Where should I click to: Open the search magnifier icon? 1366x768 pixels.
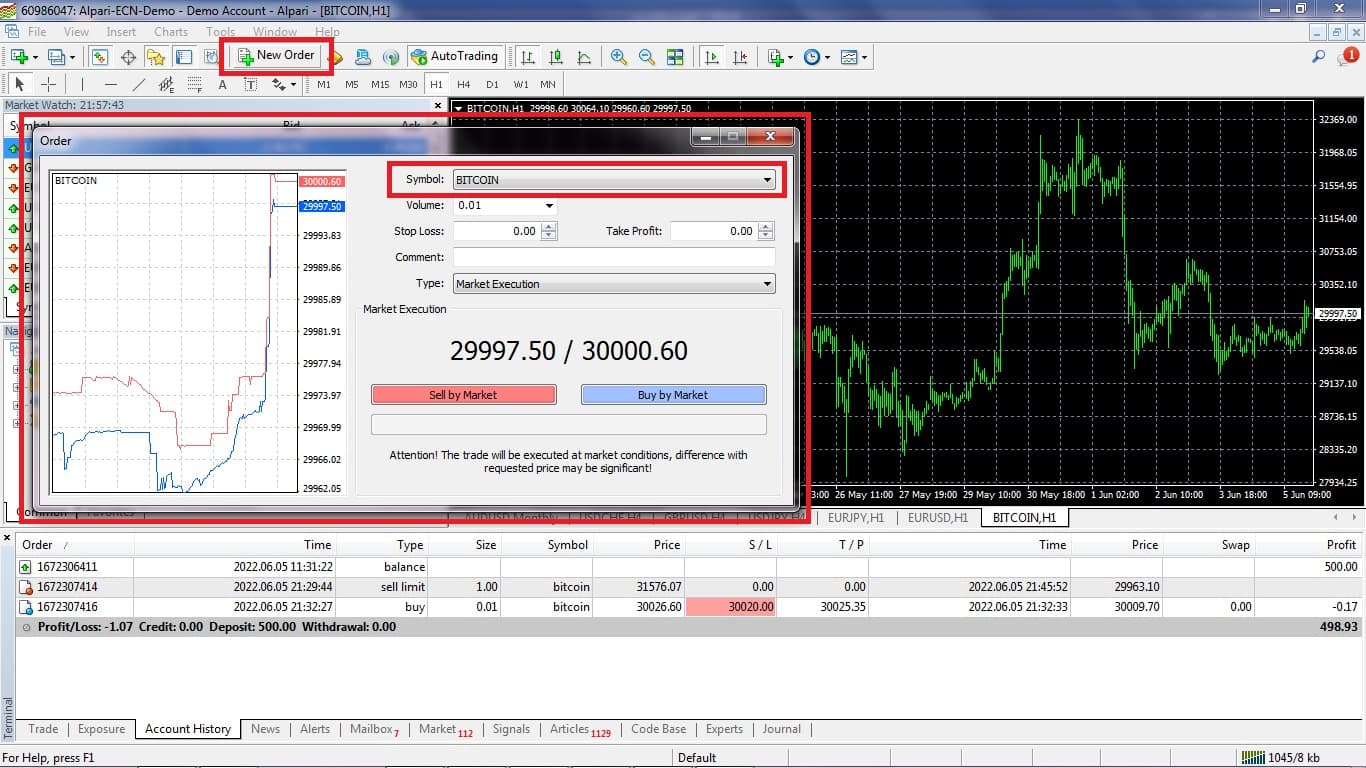tap(1318, 57)
